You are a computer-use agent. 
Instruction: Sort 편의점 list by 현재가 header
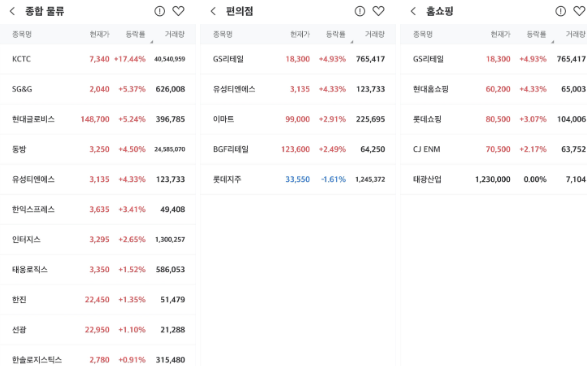[300, 34]
